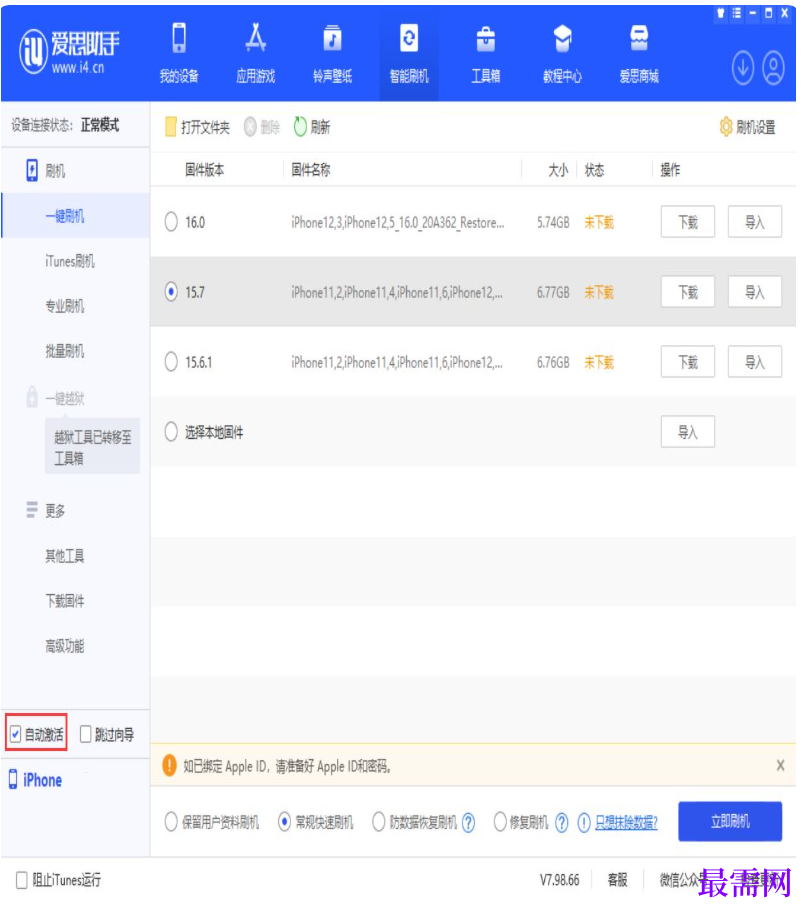
Task: Expand the 更多 sidebar section
Action: [54, 510]
